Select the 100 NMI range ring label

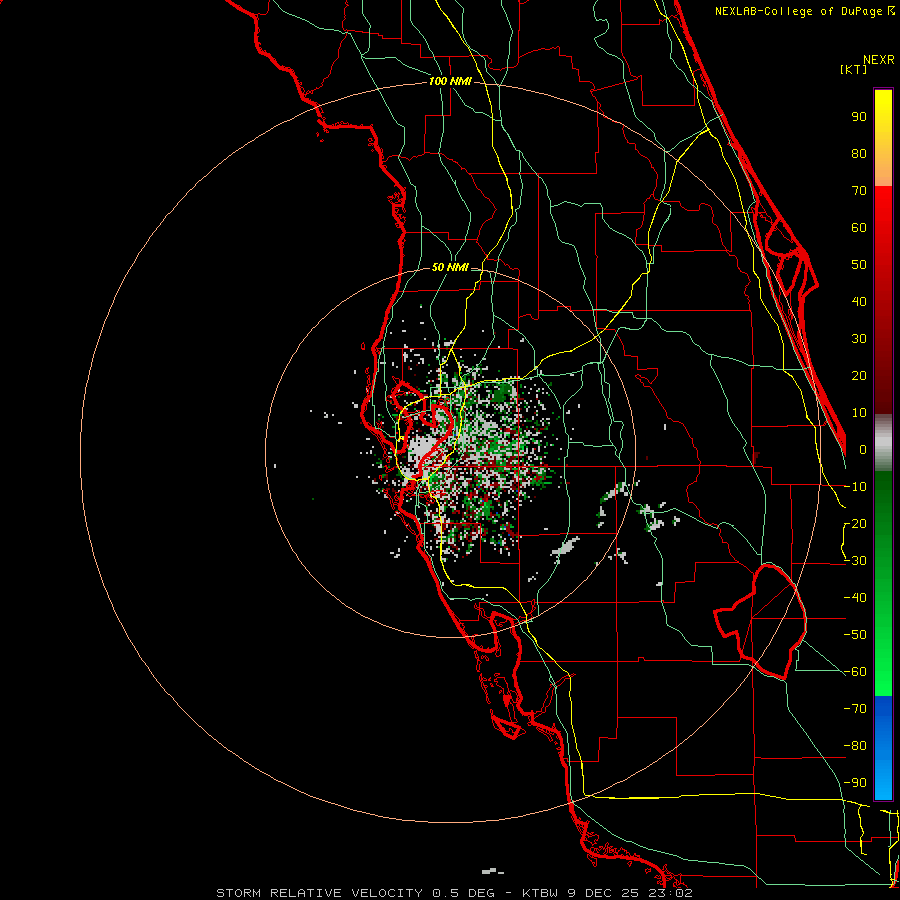(x=450, y=81)
